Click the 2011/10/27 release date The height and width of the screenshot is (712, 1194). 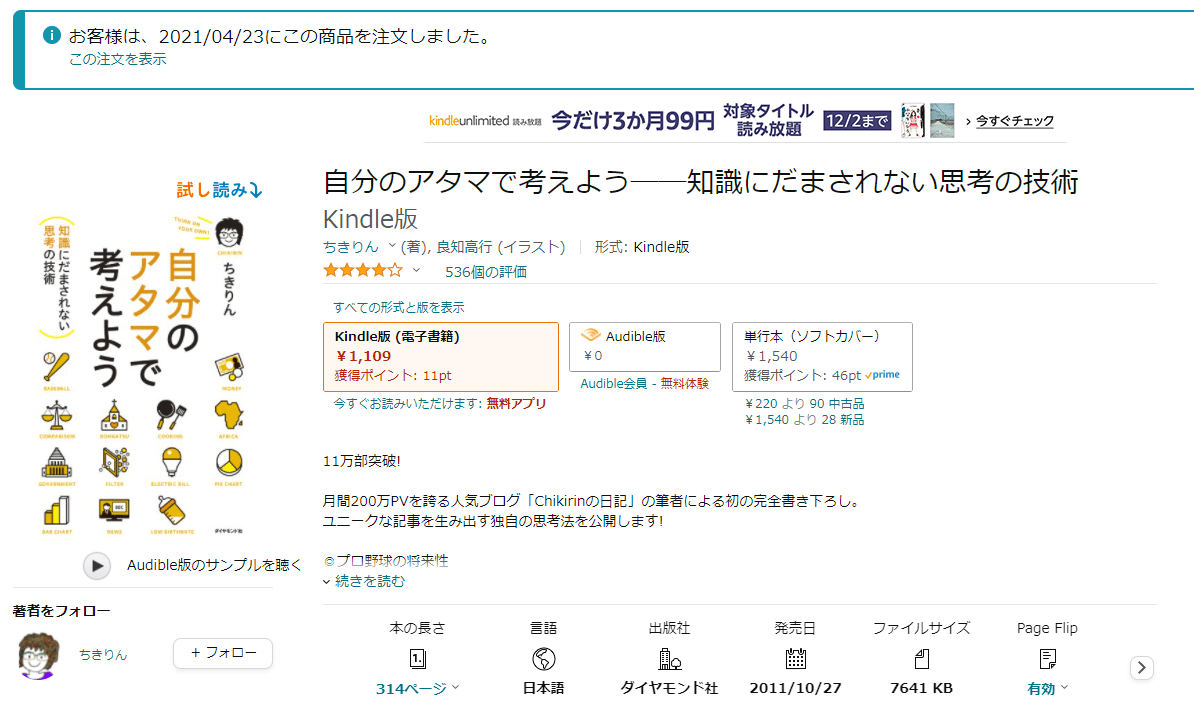pos(795,688)
